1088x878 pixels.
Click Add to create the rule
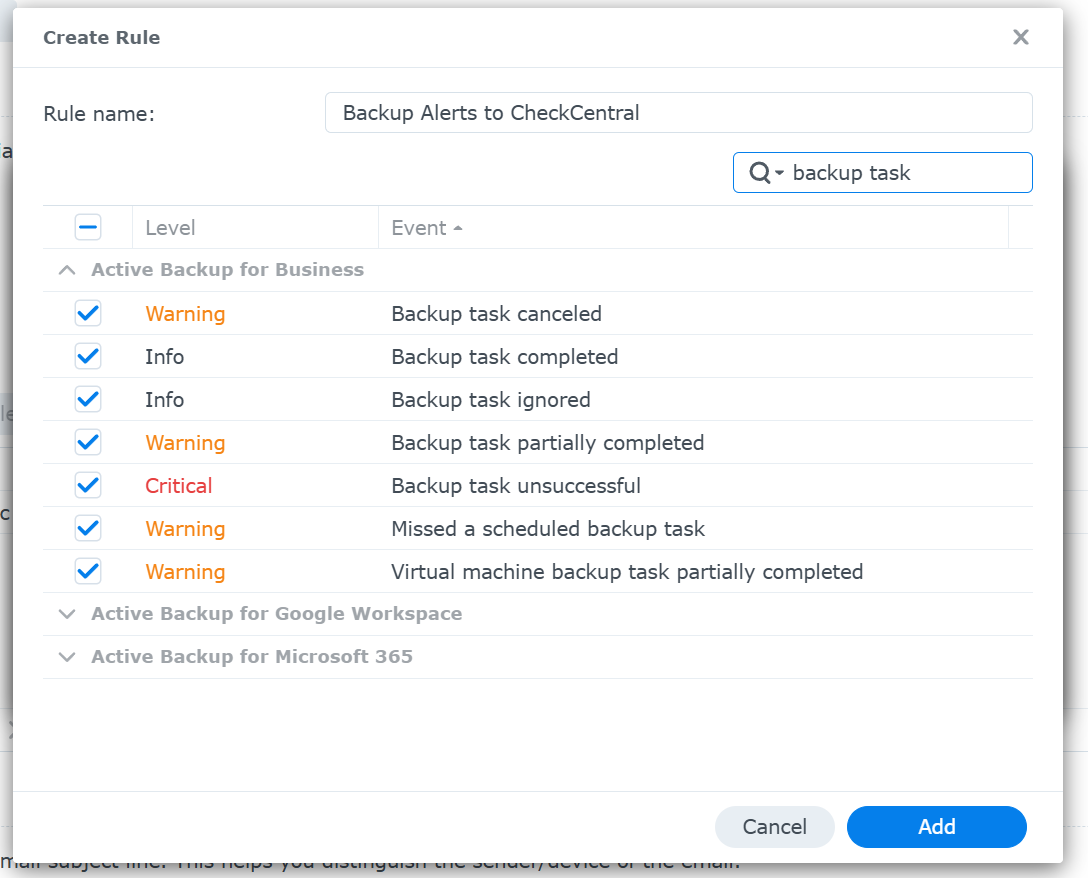[x=937, y=827]
